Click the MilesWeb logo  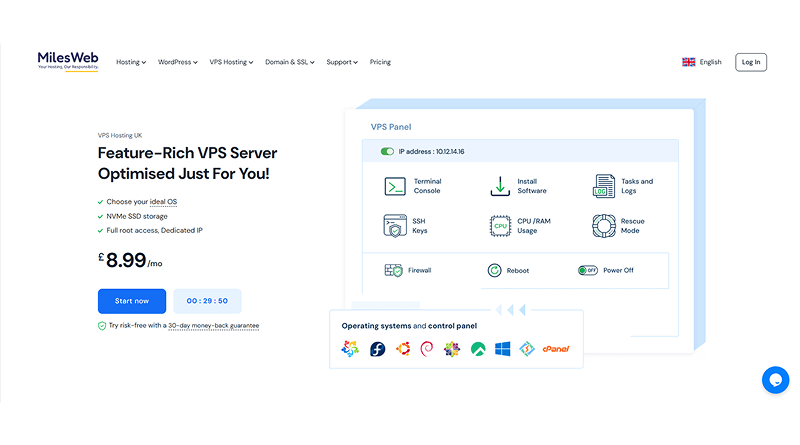[x=68, y=61]
